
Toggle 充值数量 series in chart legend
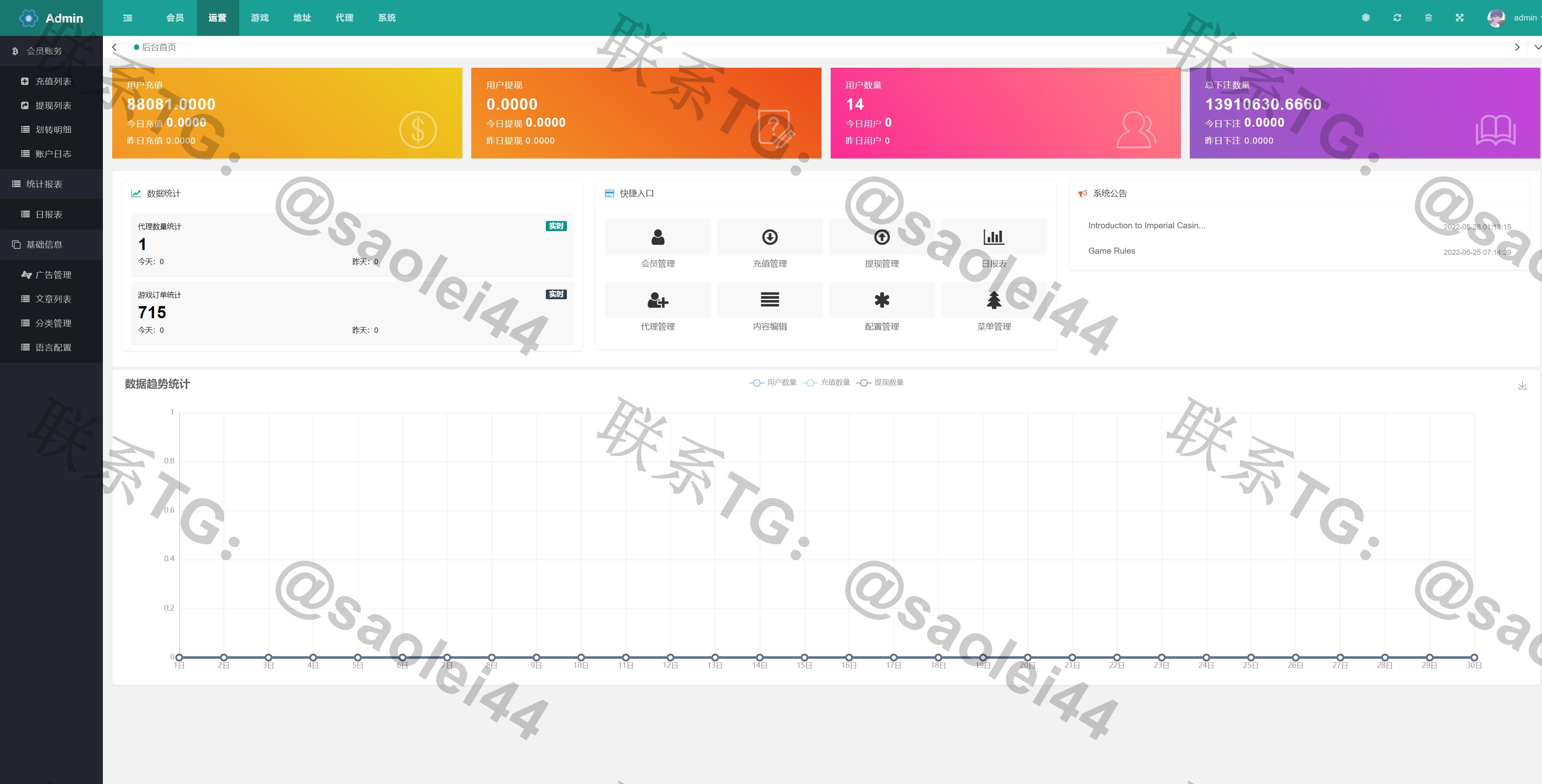click(827, 382)
